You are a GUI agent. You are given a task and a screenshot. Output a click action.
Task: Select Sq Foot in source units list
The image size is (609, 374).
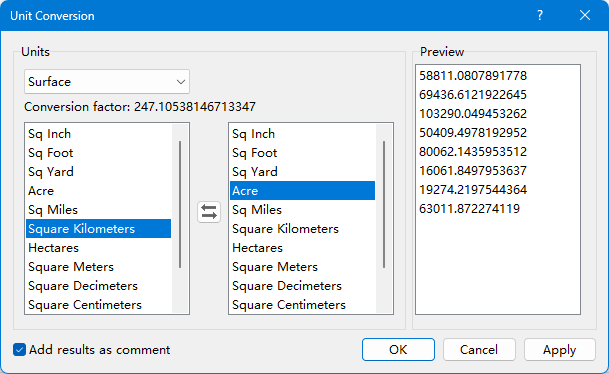[x=99, y=153]
